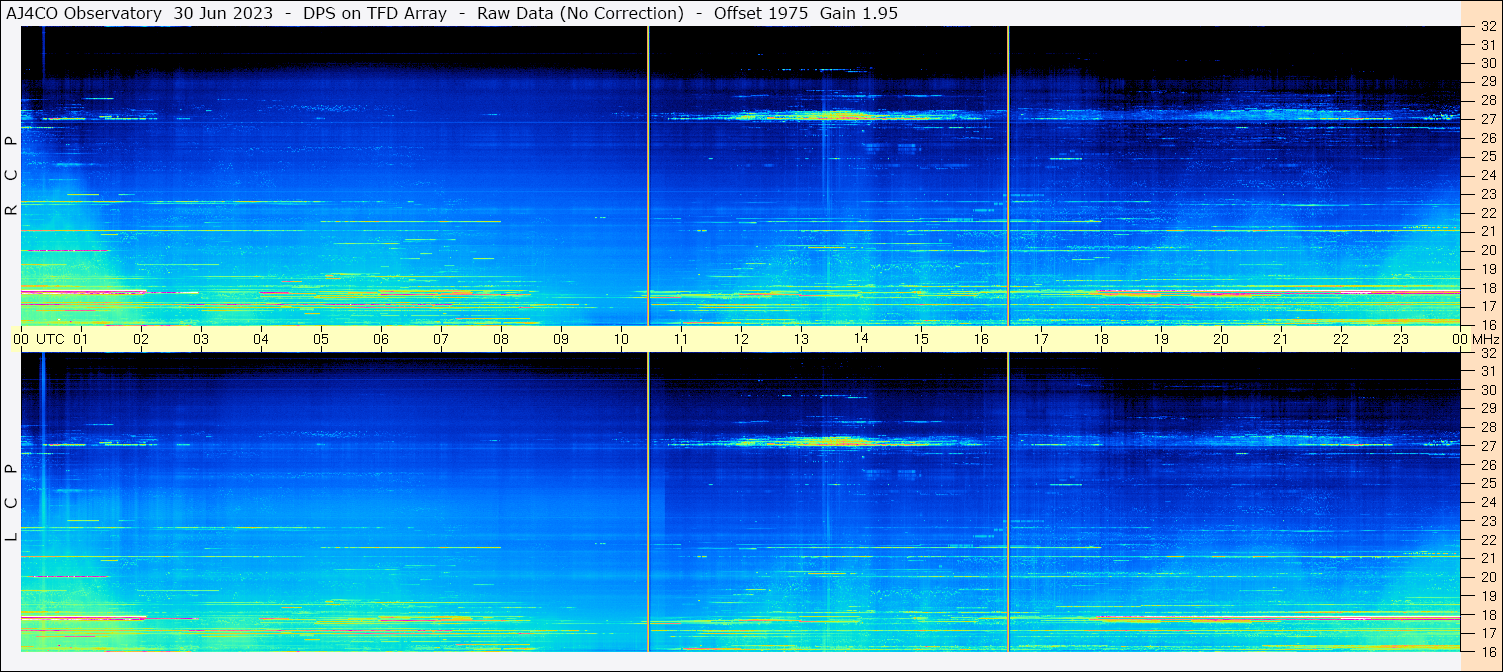Click the 30 MHz label on RCP axis
Viewport: 1503px width, 672px height.
point(1487,63)
